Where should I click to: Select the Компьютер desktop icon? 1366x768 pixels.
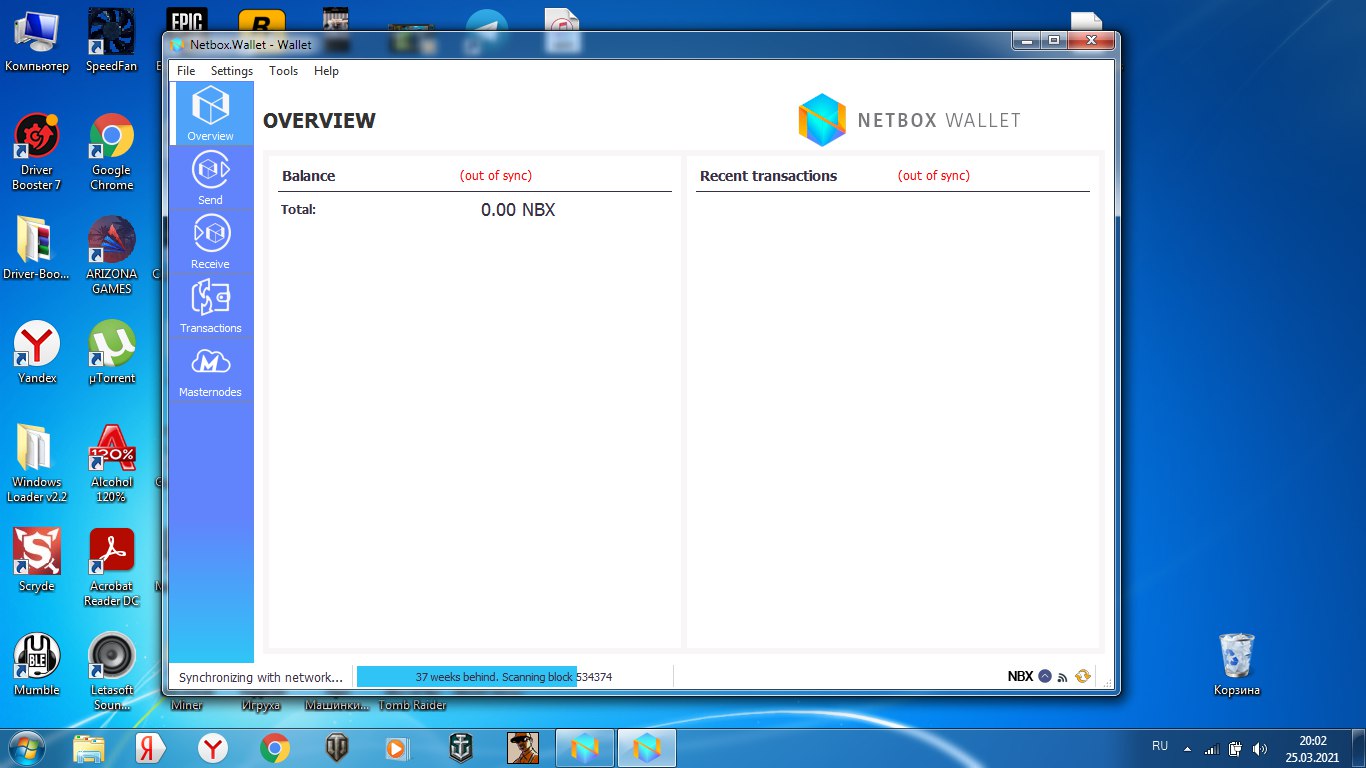coord(37,42)
